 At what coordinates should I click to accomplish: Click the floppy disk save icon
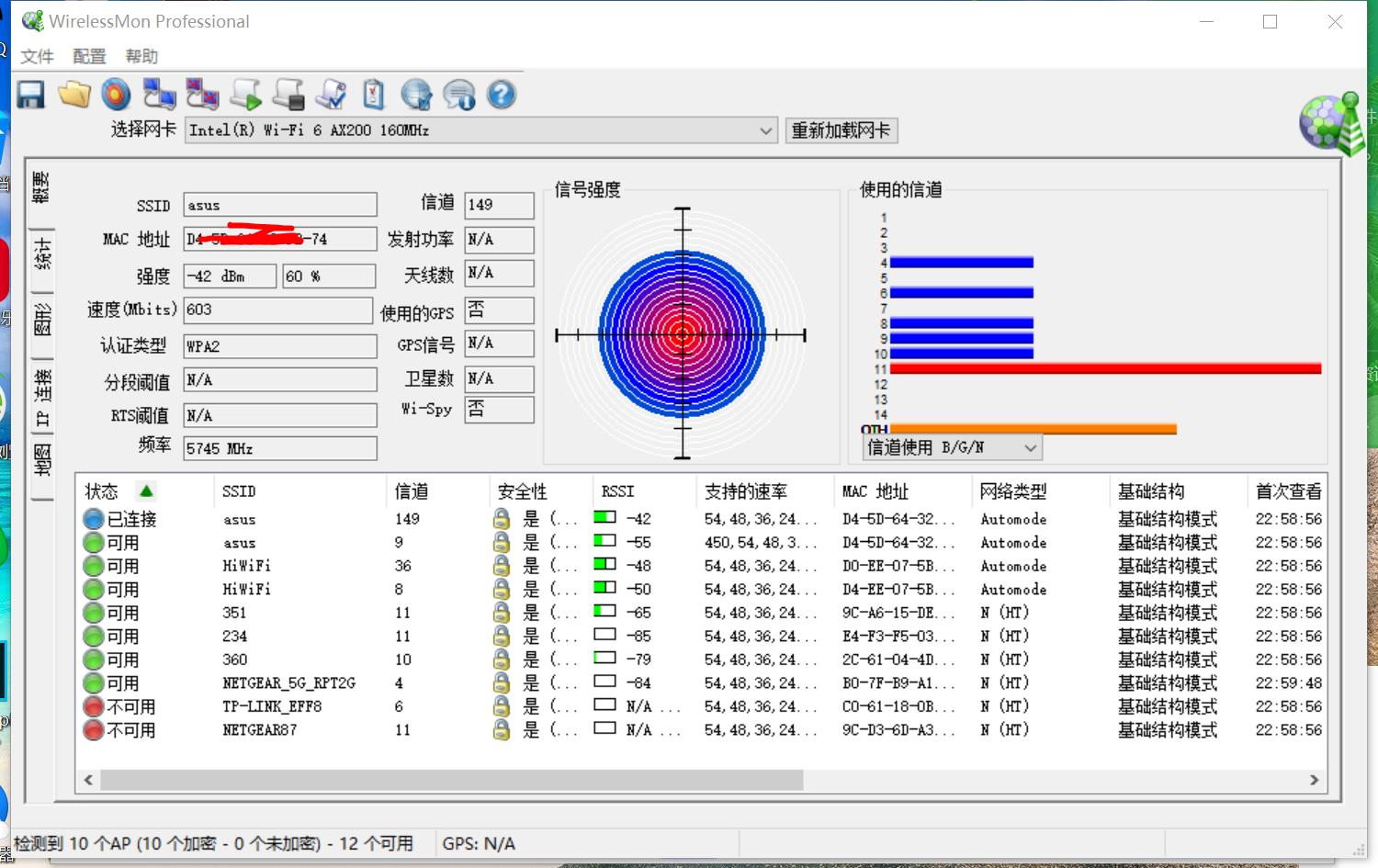click(x=30, y=95)
